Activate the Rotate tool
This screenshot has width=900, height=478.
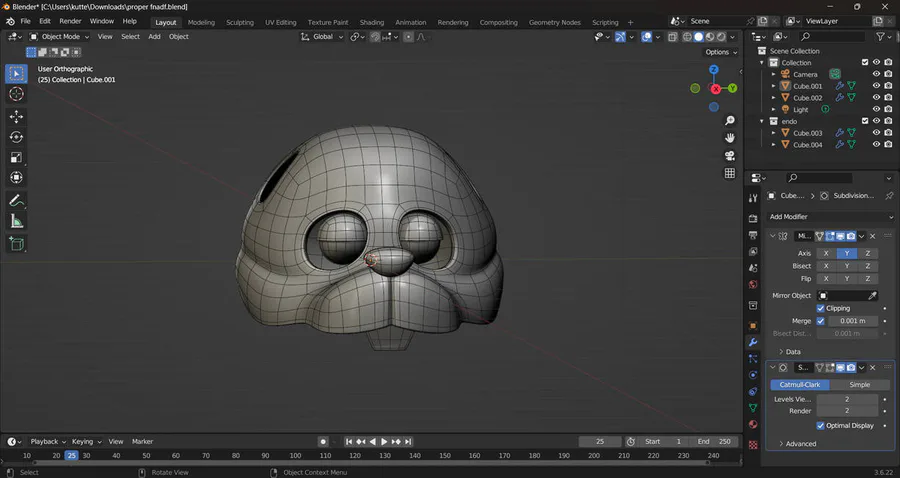point(16,137)
